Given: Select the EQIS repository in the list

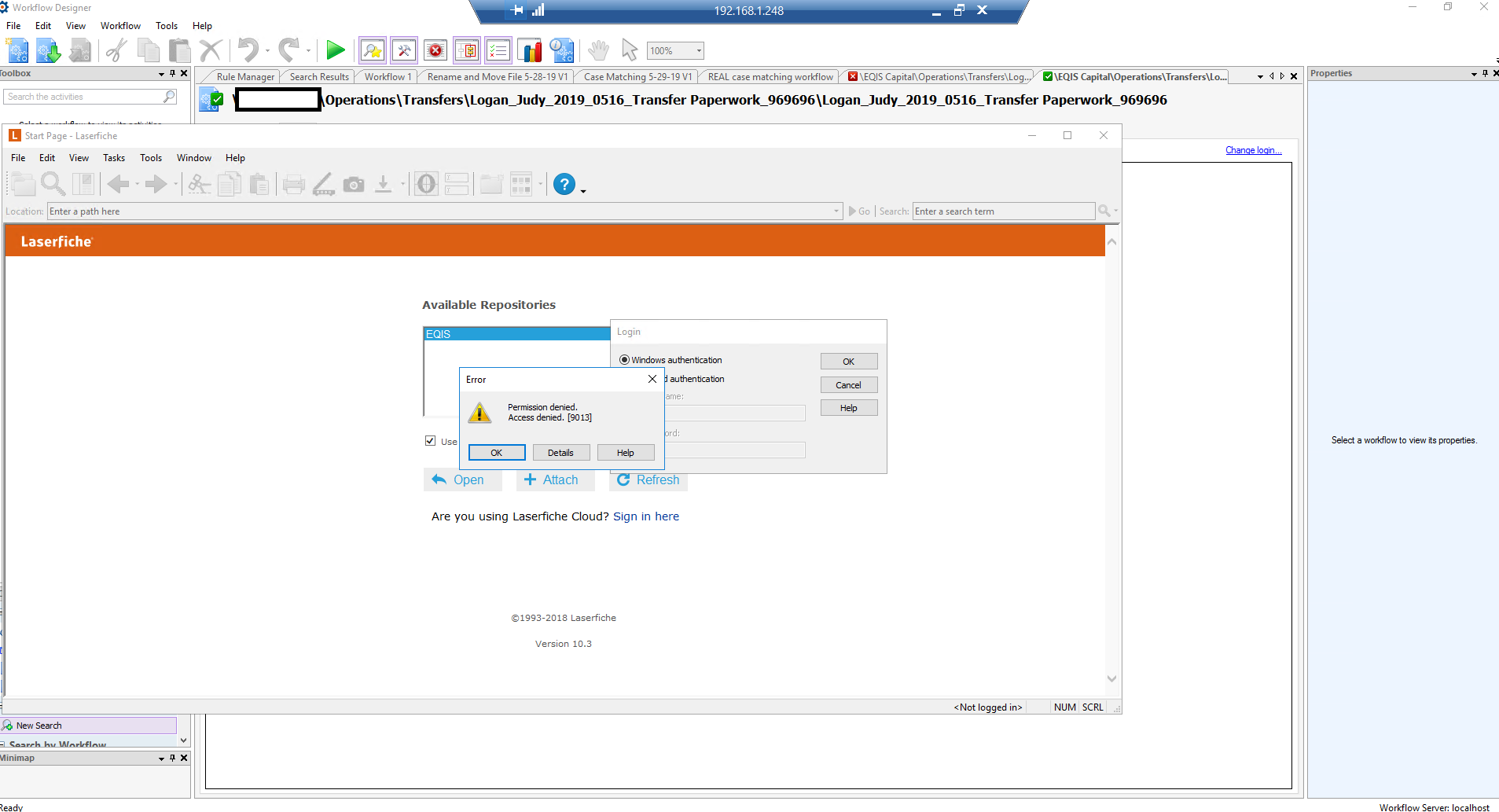Looking at the screenshot, I should point(516,334).
